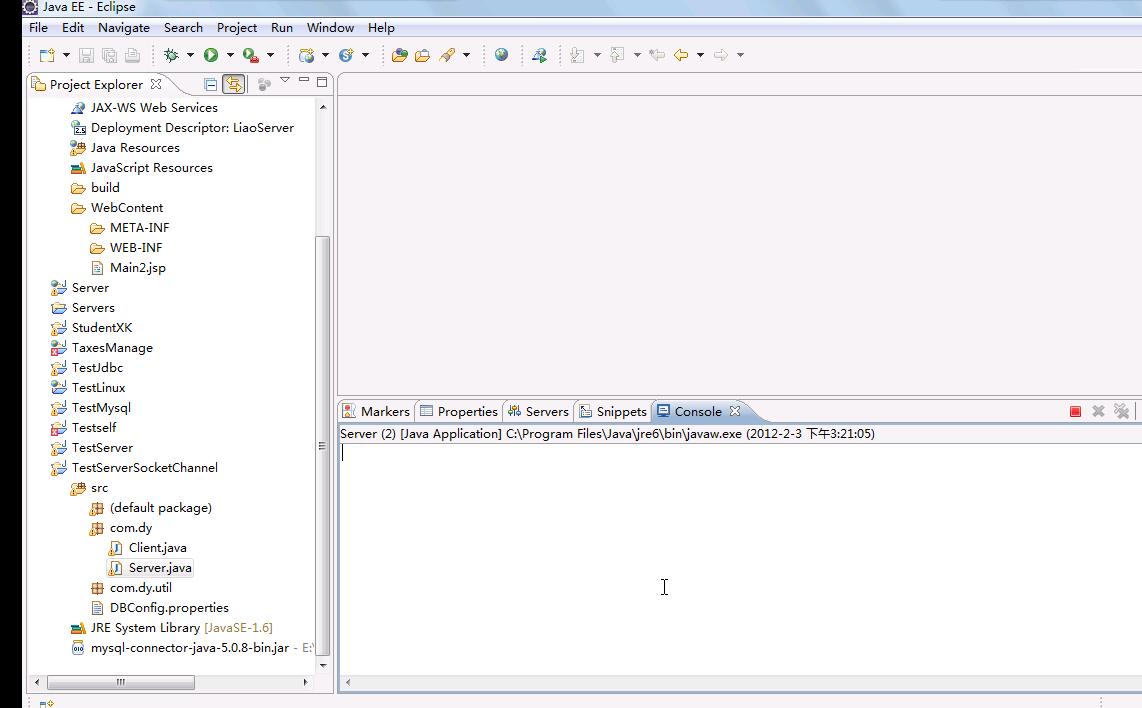The image size is (1142, 708).
Task: Switch to the Servers tab
Action: coord(539,412)
